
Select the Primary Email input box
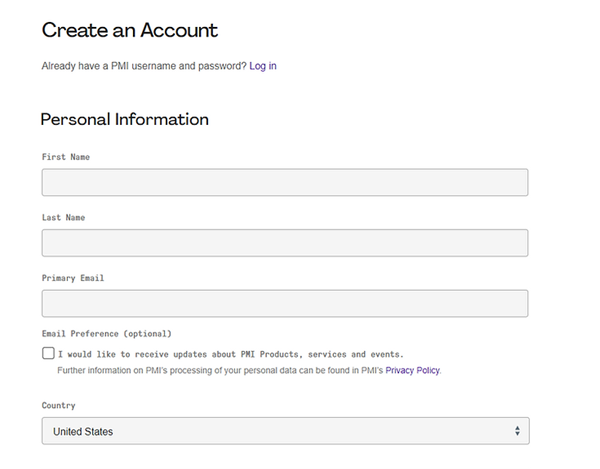pos(285,304)
